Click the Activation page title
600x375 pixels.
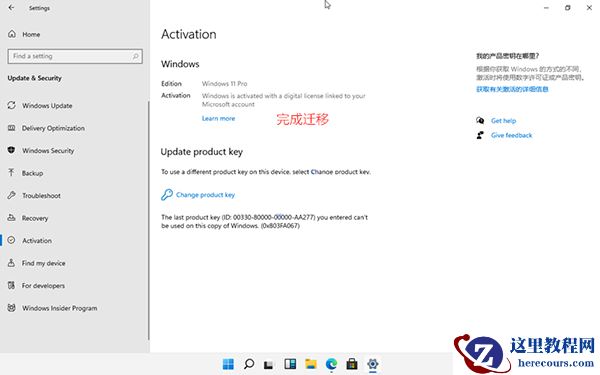click(x=189, y=34)
